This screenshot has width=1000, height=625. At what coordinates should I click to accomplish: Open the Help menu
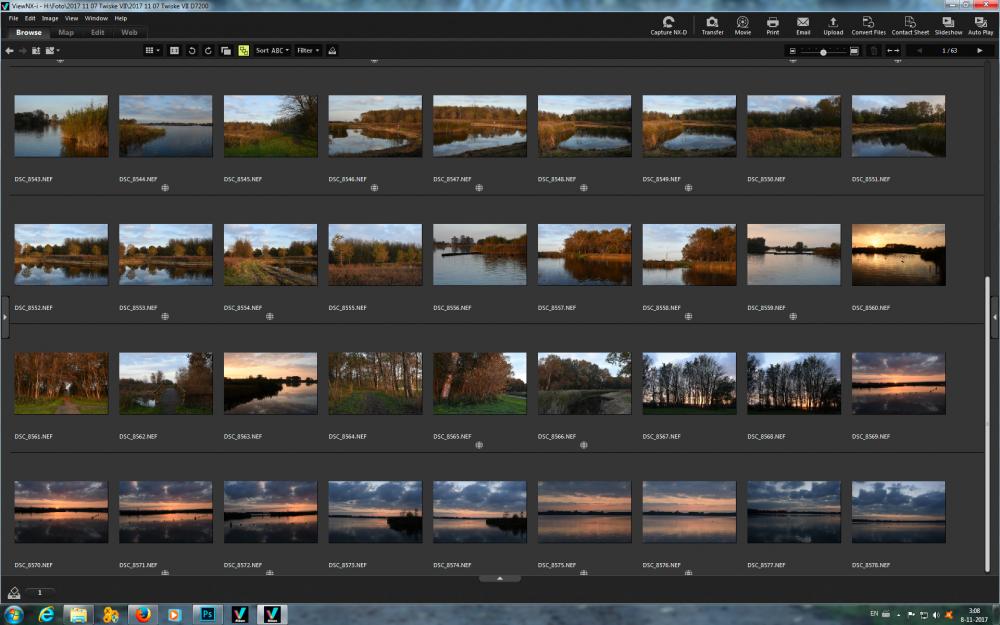[121, 18]
